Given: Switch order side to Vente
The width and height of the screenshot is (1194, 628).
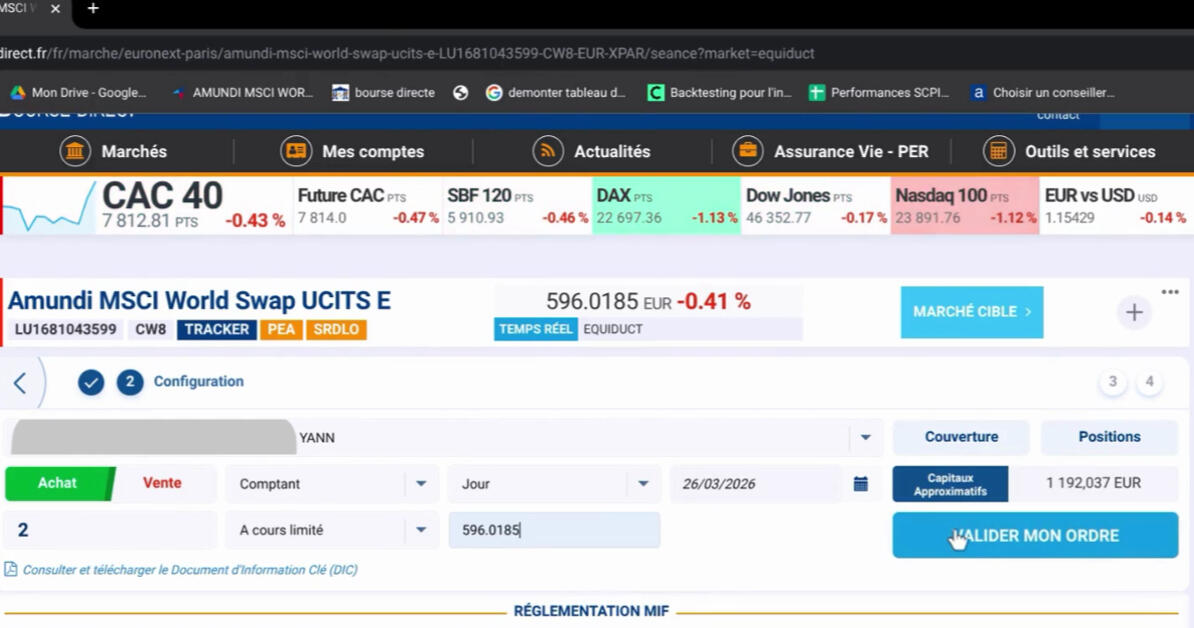Looking at the screenshot, I should [x=162, y=483].
